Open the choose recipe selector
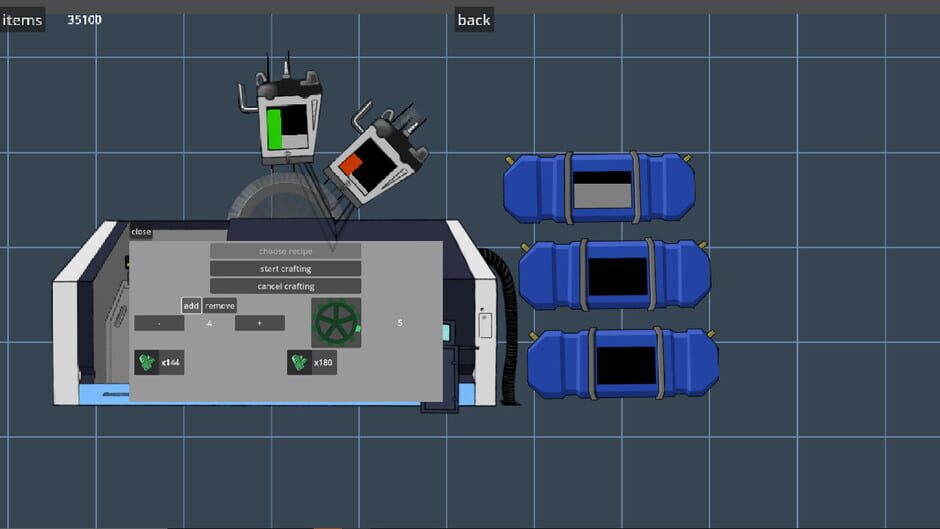Viewport: 940px width, 529px height. [285, 251]
